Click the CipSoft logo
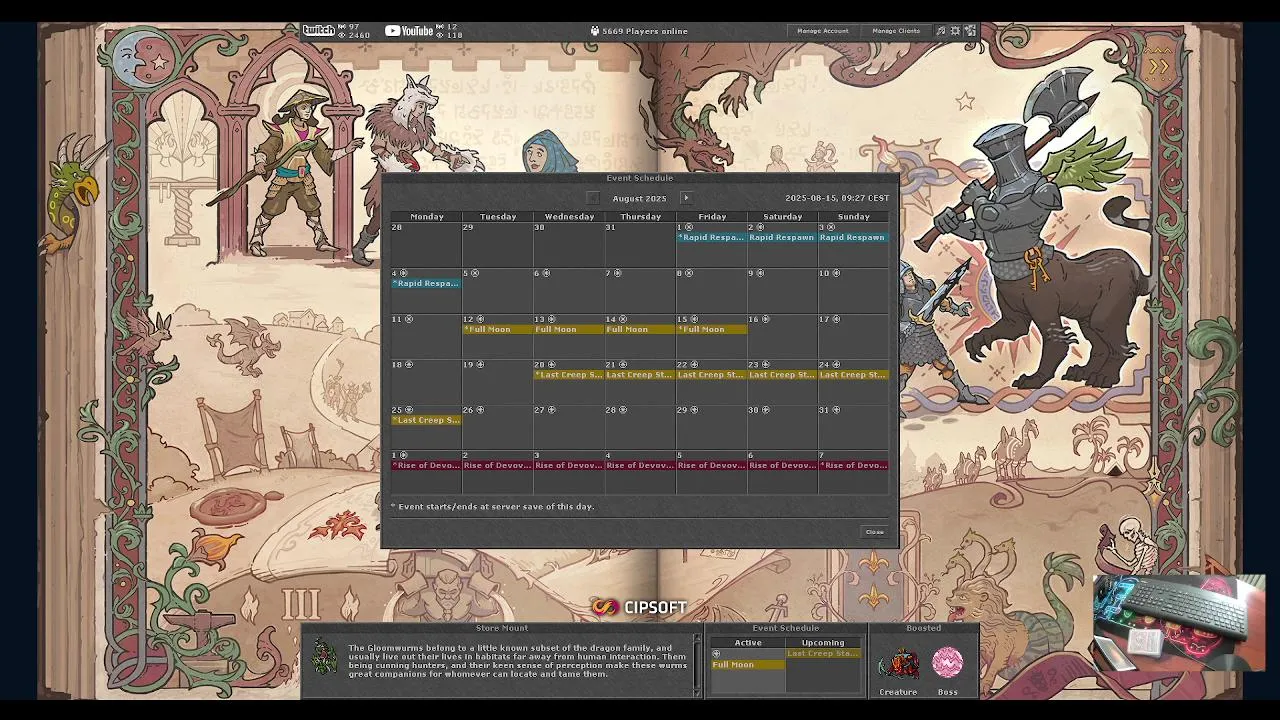Image resolution: width=1280 pixels, height=720 pixels. [639, 607]
